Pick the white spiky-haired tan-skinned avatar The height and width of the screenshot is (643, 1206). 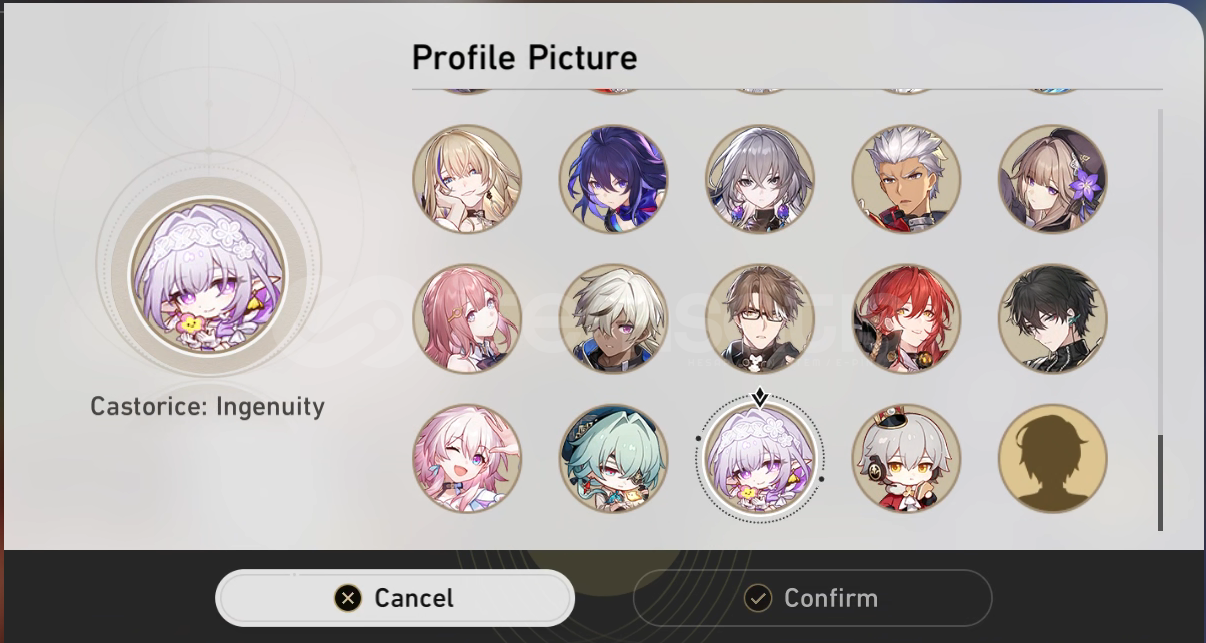[906, 179]
